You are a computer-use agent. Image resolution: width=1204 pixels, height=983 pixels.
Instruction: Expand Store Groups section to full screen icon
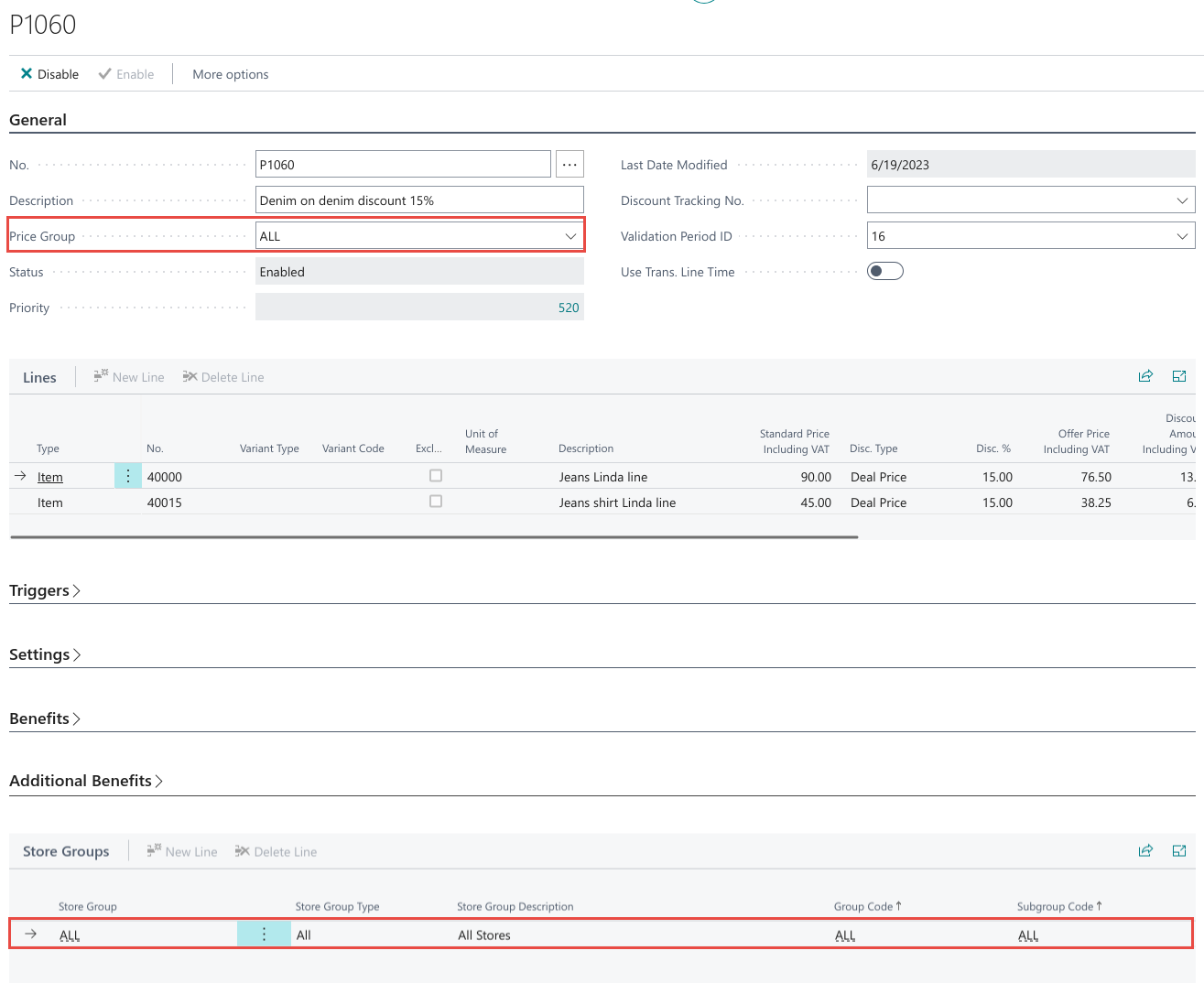(x=1179, y=850)
